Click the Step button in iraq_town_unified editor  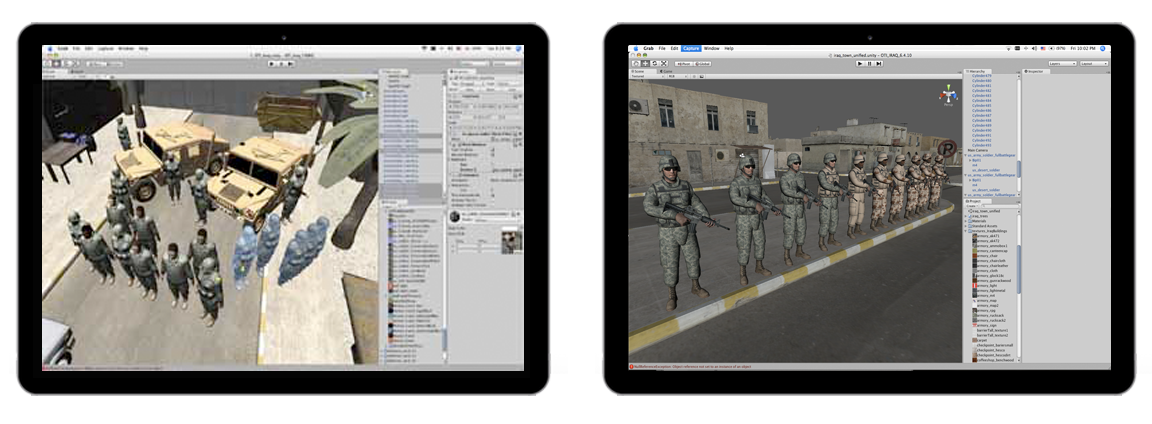click(878, 63)
